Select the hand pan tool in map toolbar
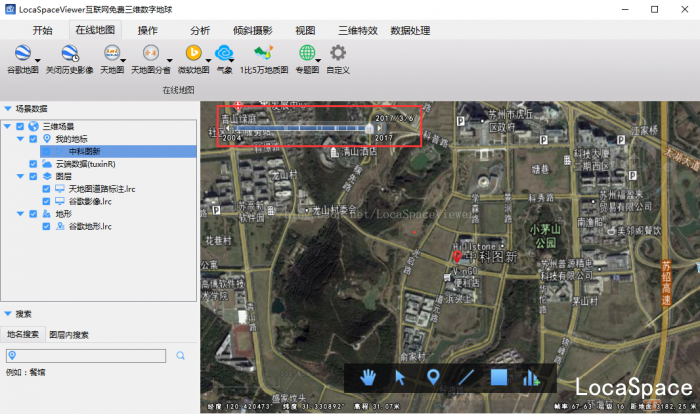The image size is (700, 414). point(368,377)
